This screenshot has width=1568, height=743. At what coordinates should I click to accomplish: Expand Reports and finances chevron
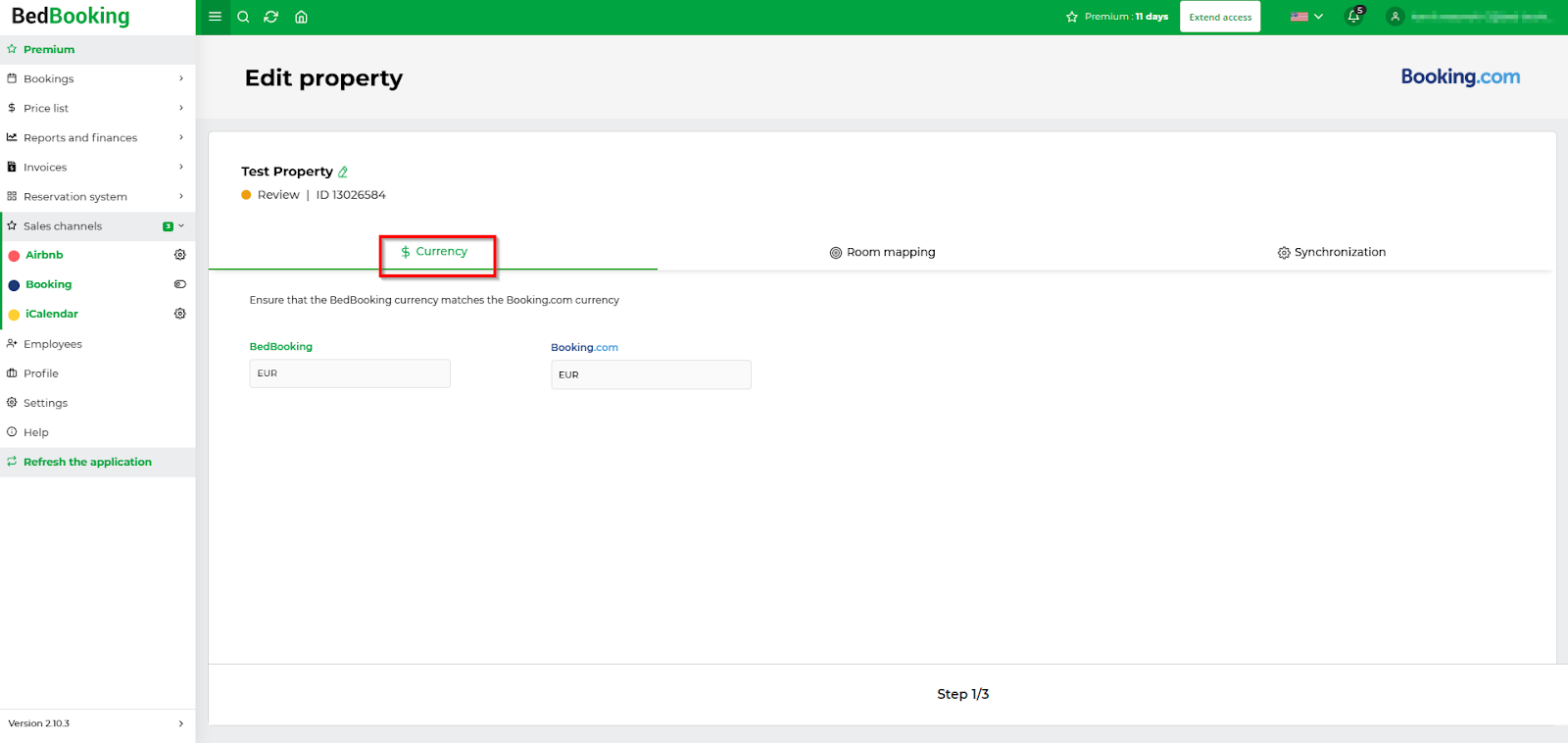[x=181, y=137]
